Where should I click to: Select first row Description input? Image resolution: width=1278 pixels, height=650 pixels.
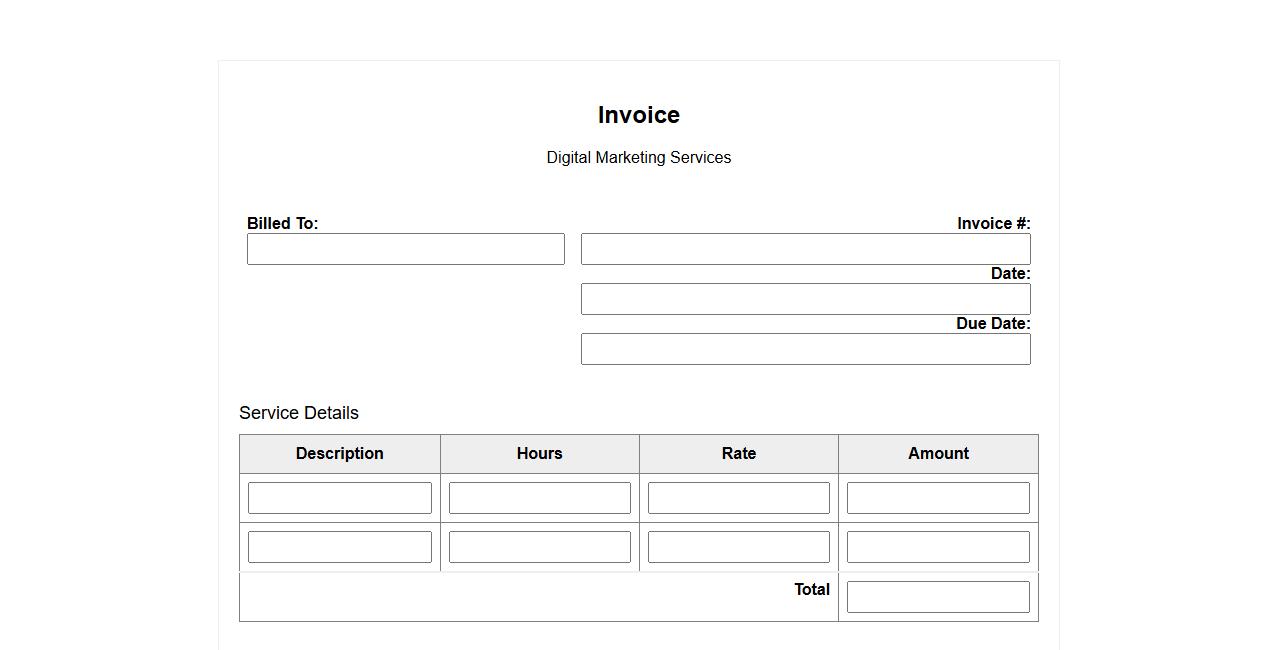340,498
